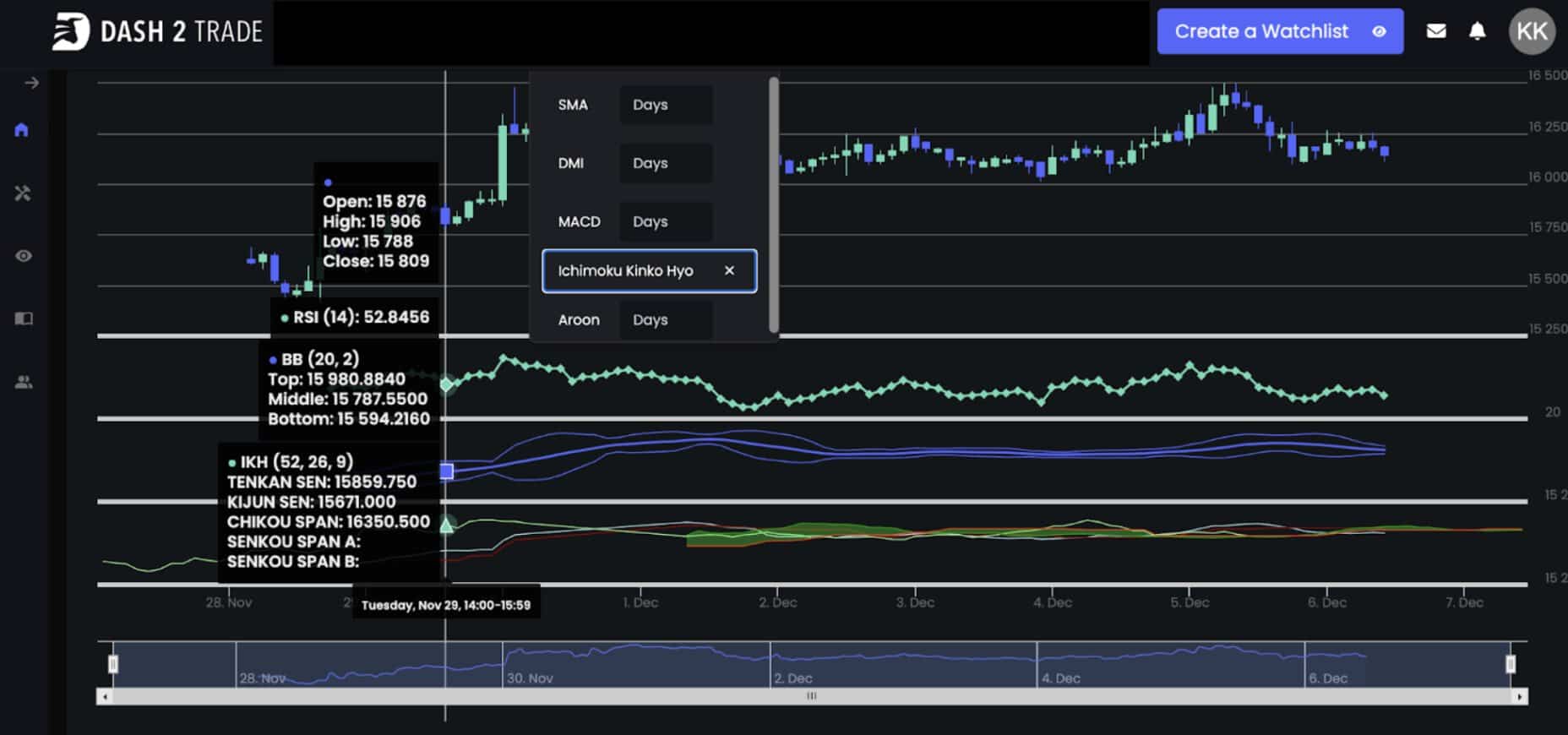Click the right range navigator handle
Image resolution: width=1568 pixels, height=735 pixels.
click(x=1511, y=664)
